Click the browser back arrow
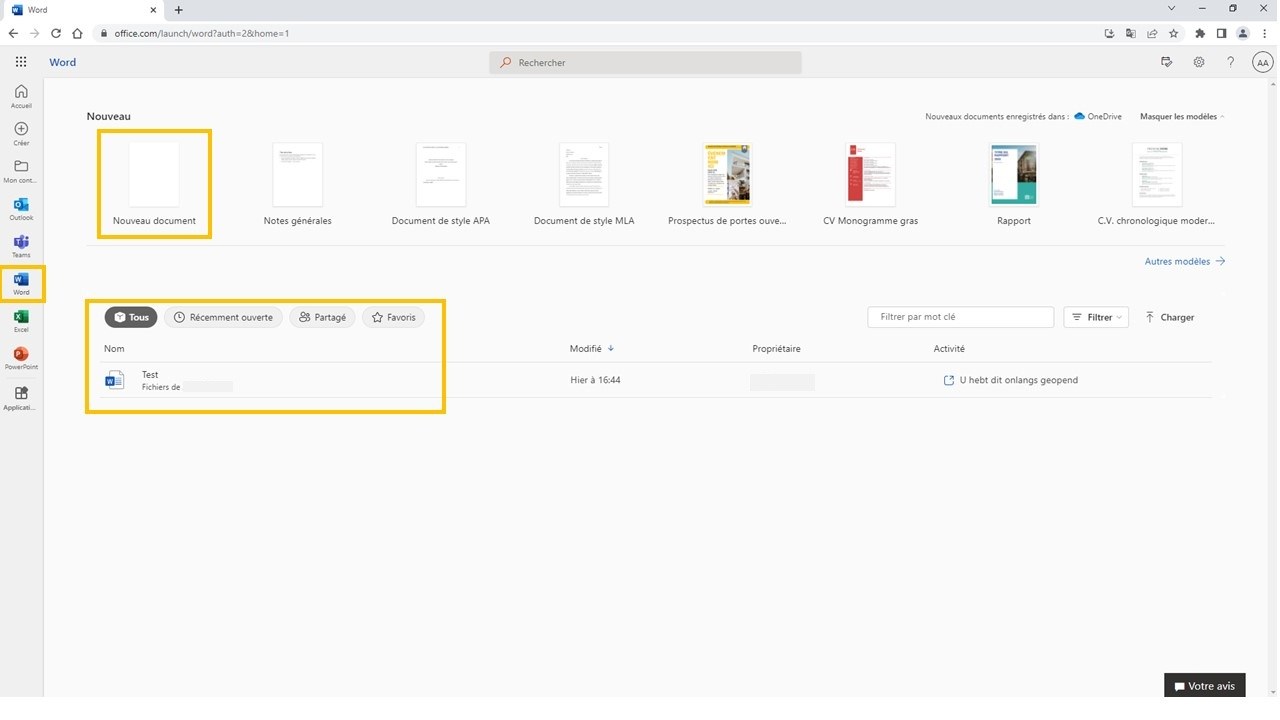 coord(13,33)
